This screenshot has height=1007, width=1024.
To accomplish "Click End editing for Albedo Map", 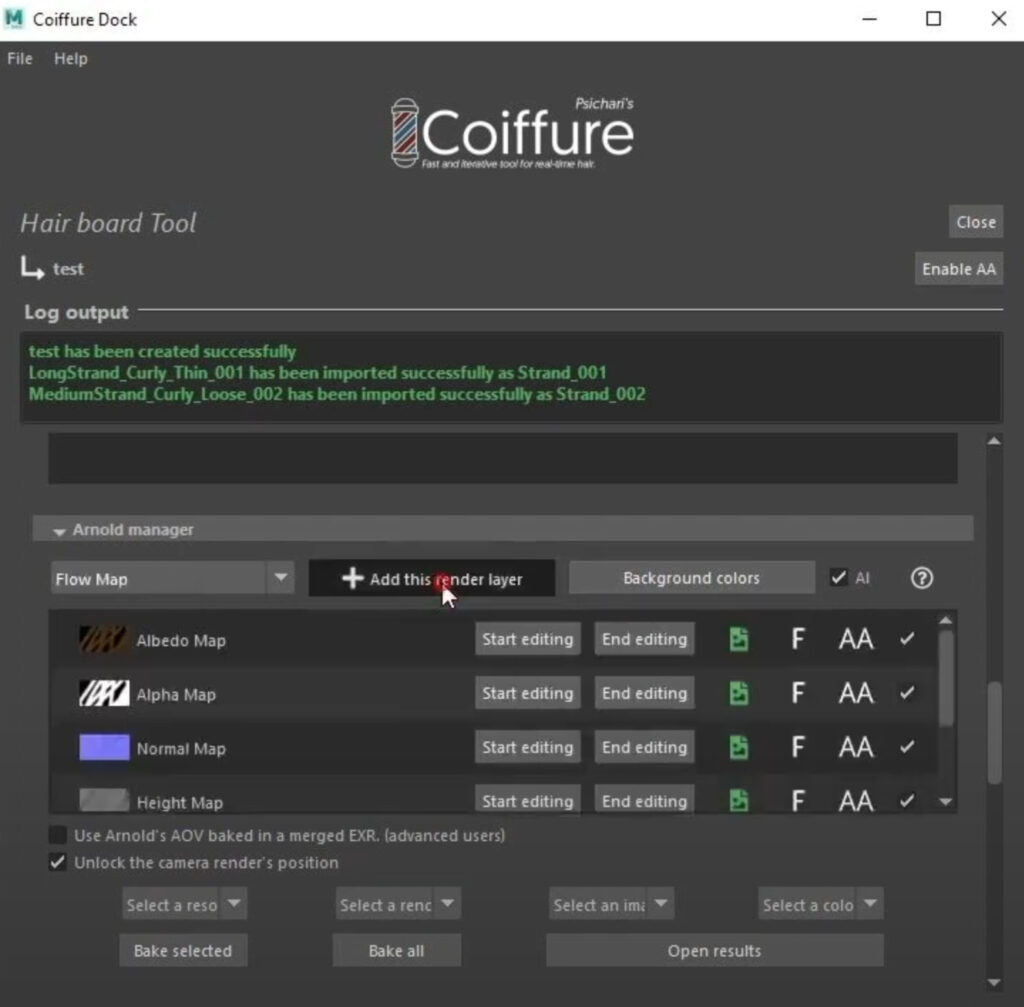I will pos(644,639).
